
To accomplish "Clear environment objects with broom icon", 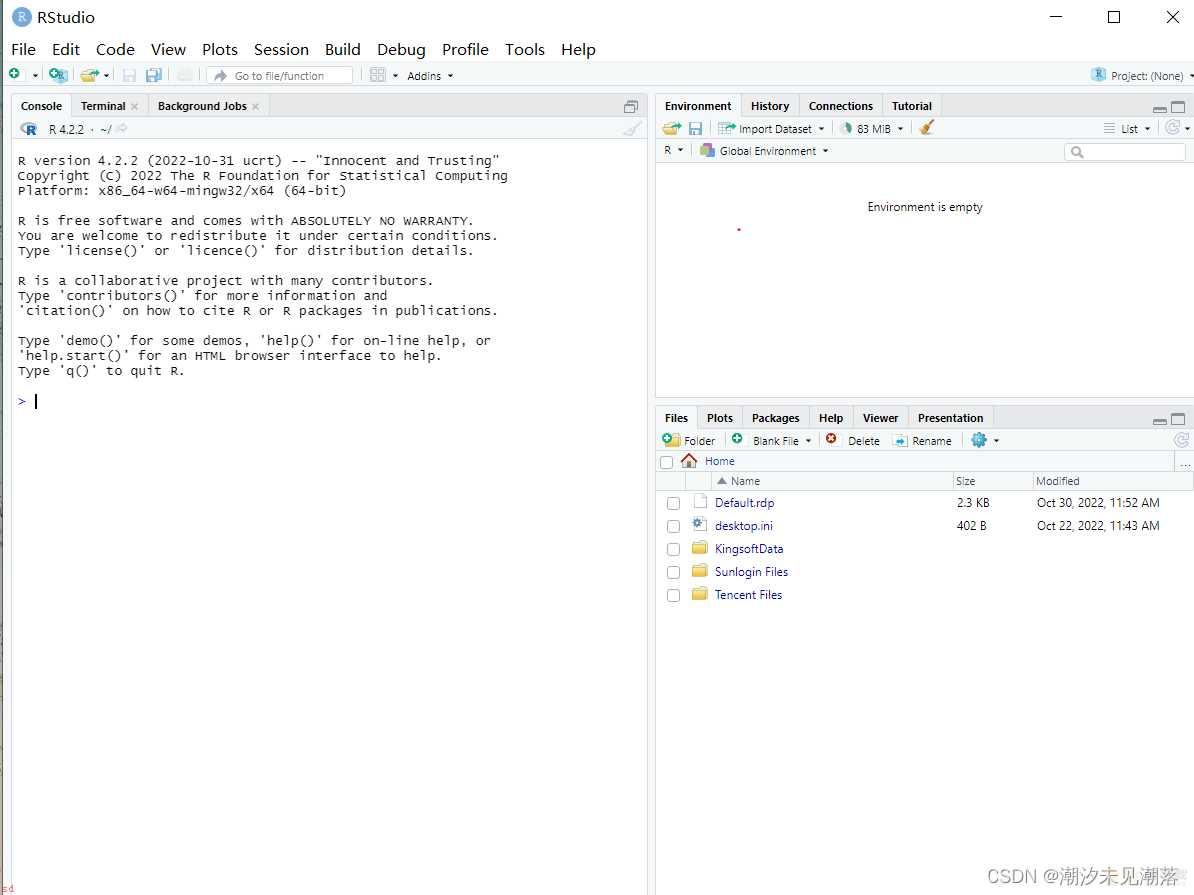I will click(926, 128).
